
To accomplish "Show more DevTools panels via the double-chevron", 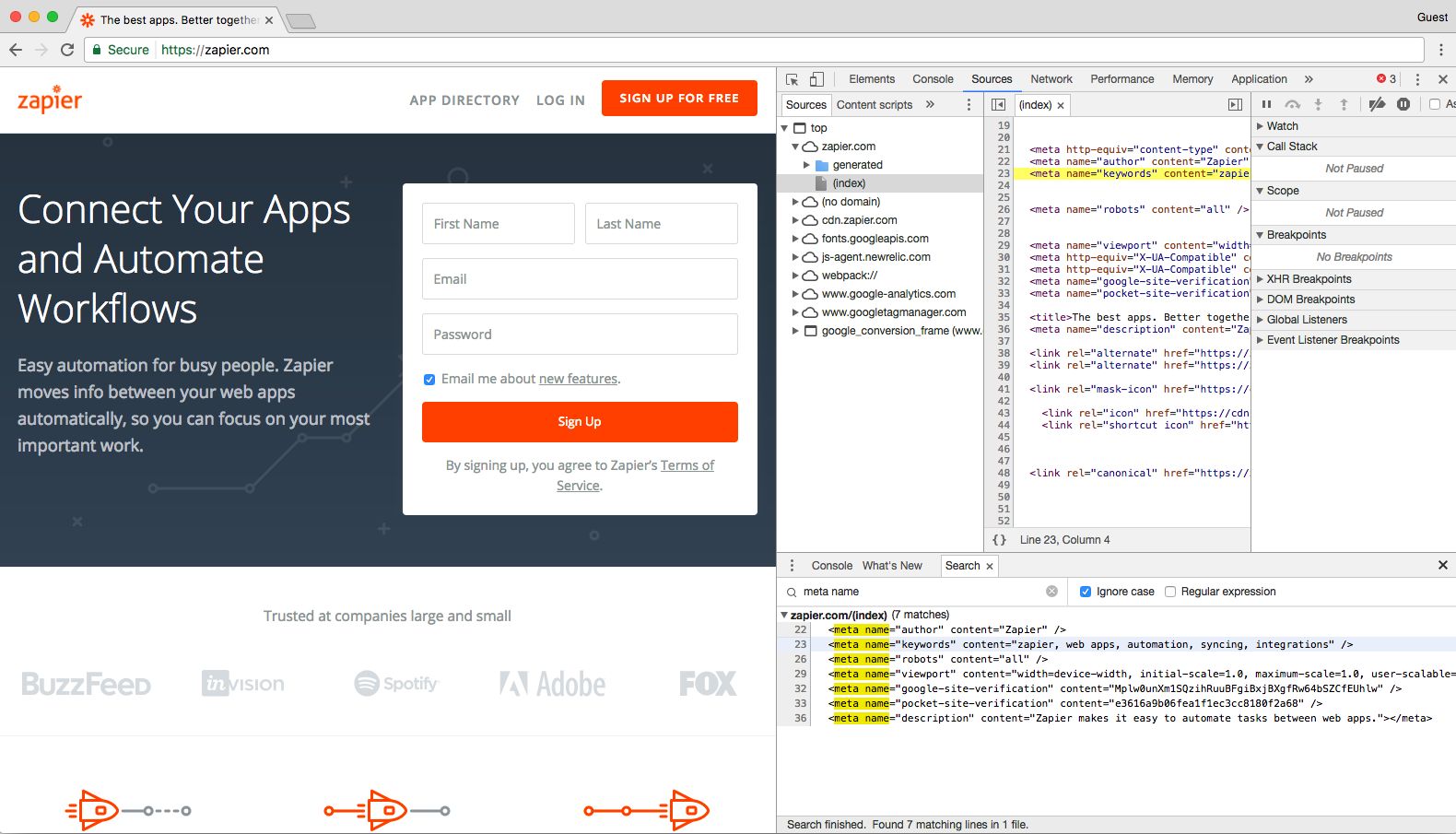I will [x=1309, y=79].
